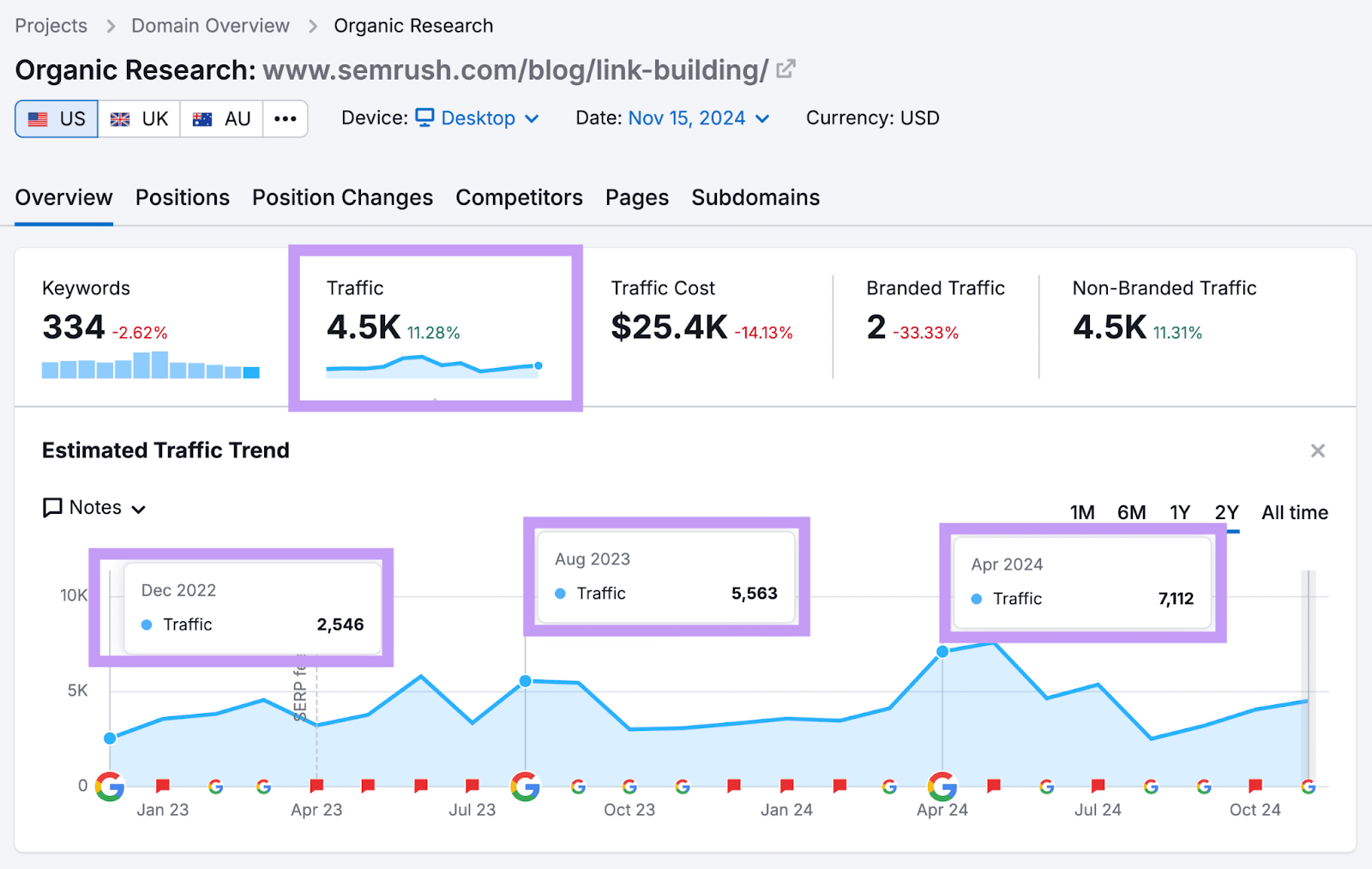Click the red flag note above Apr 23
Viewport: 1372px width, 869px height.
316,785
